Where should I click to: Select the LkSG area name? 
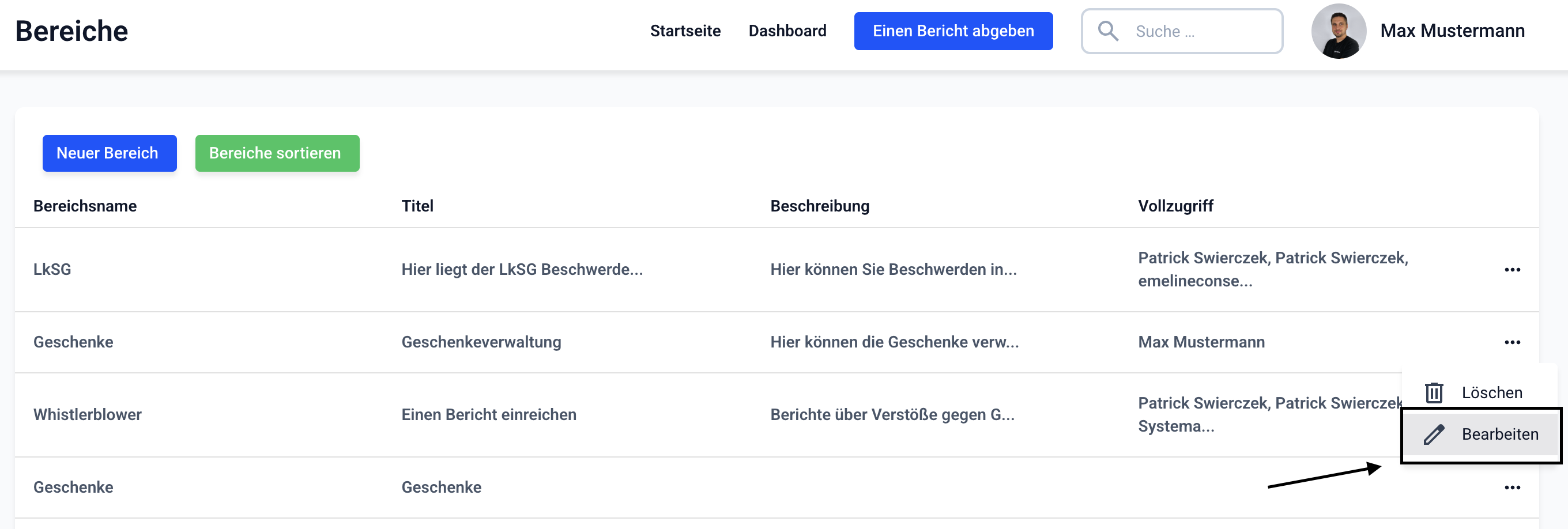click(52, 270)
